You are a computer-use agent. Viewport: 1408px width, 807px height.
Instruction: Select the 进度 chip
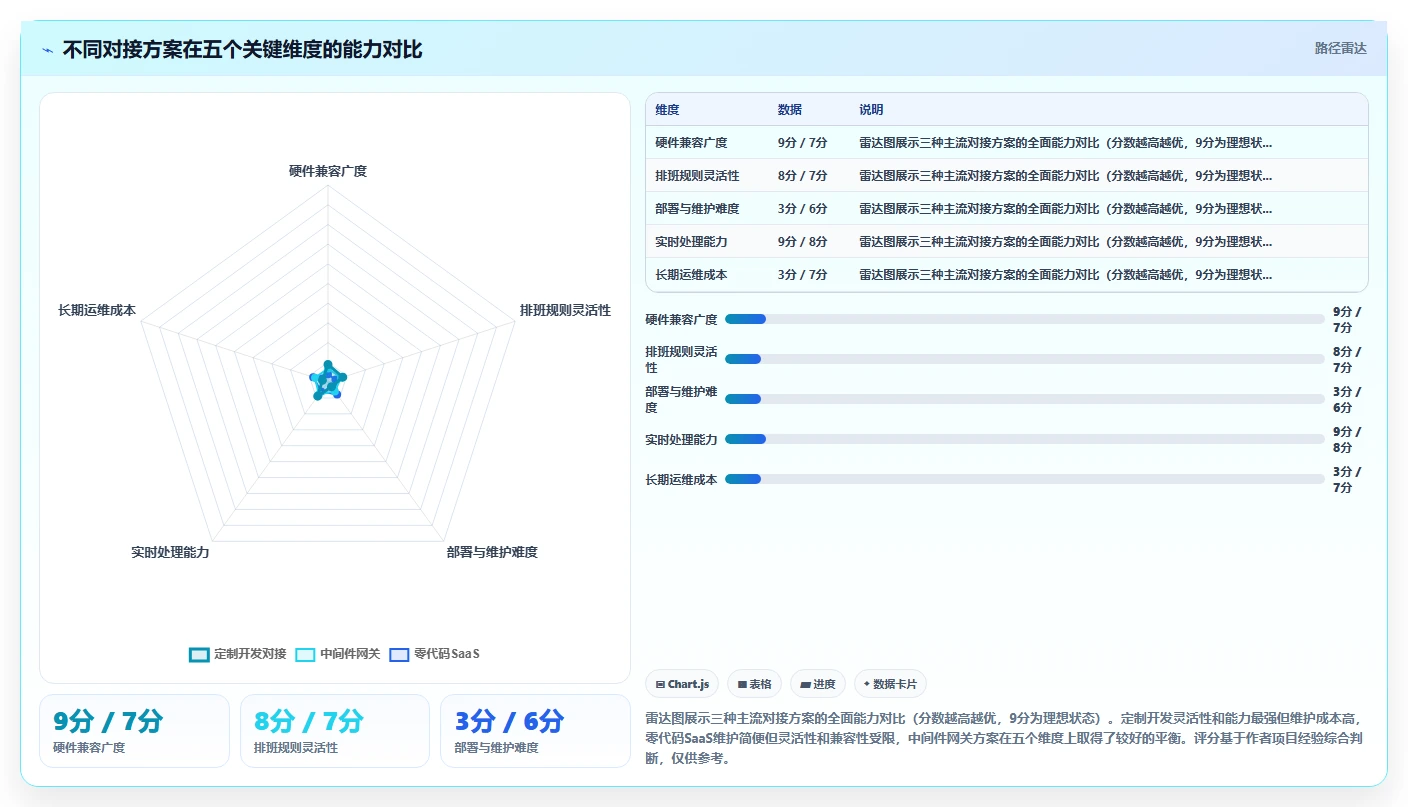pyautogui.click(x=817, y=684)
